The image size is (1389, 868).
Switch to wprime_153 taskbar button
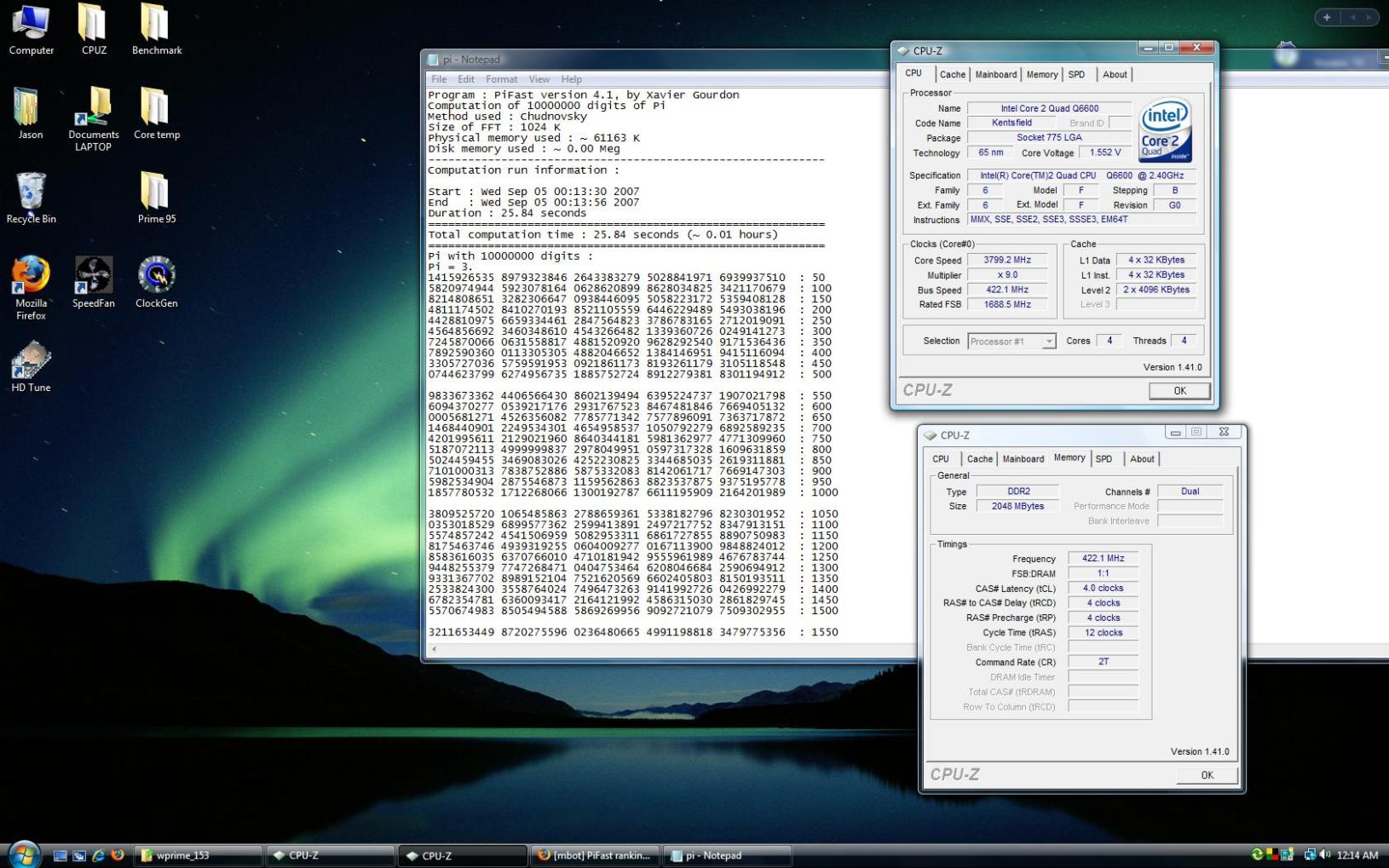click(x=199, y=855)
